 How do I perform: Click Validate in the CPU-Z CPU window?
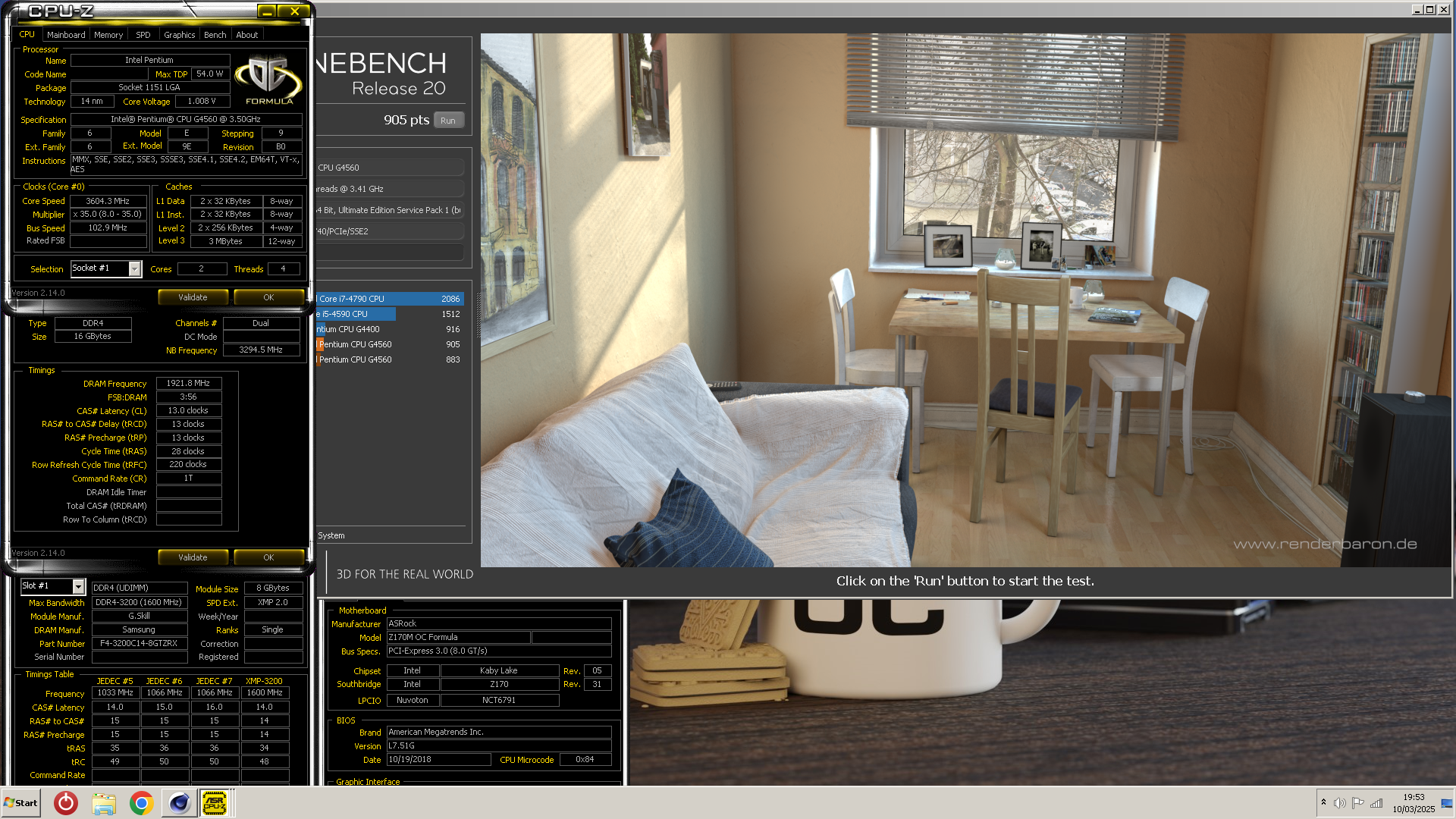tap(193, 297)
